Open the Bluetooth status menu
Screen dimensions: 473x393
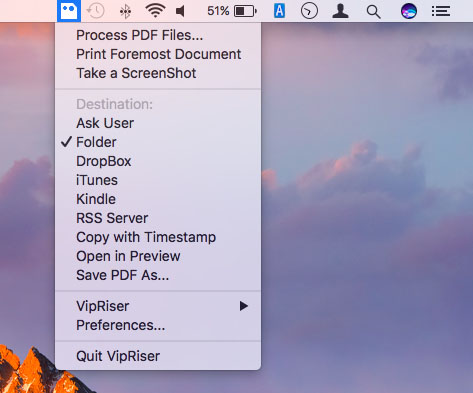(x=125, y=12)
